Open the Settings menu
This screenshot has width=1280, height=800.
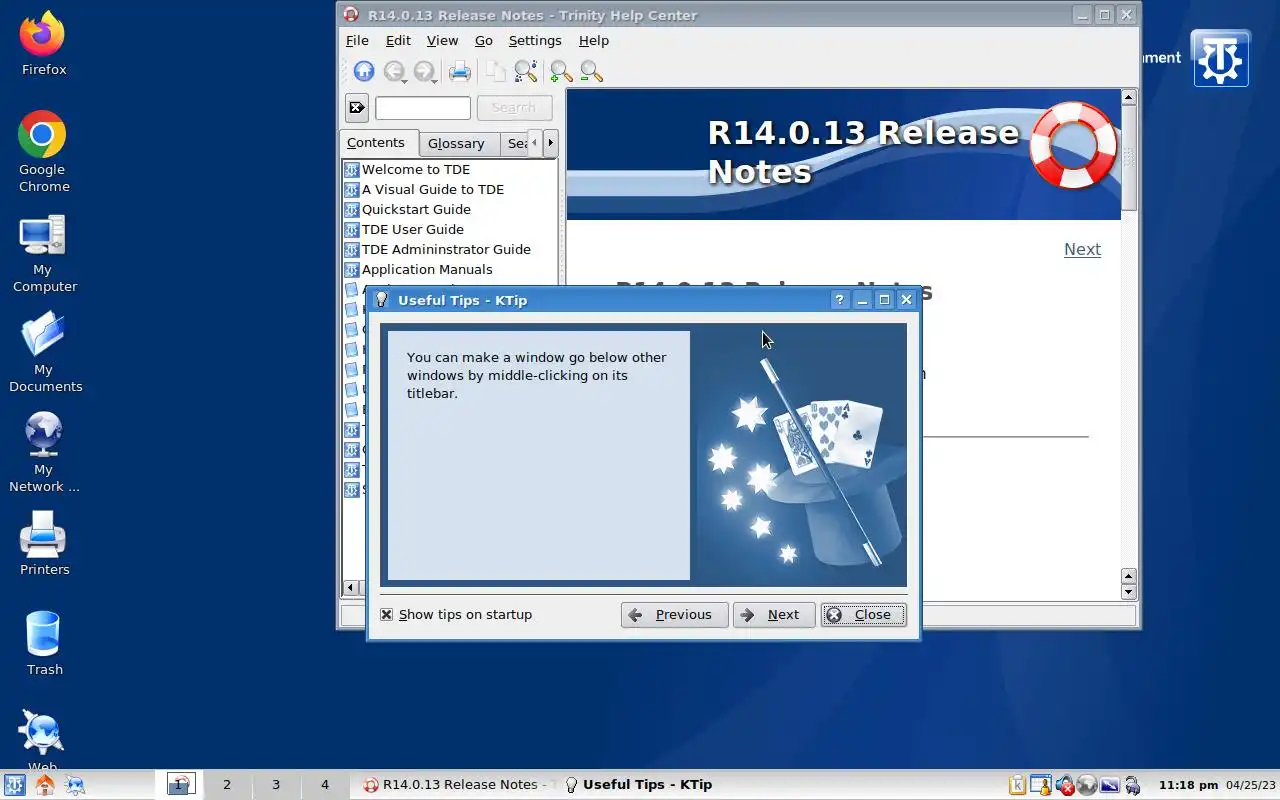(535, 41)
